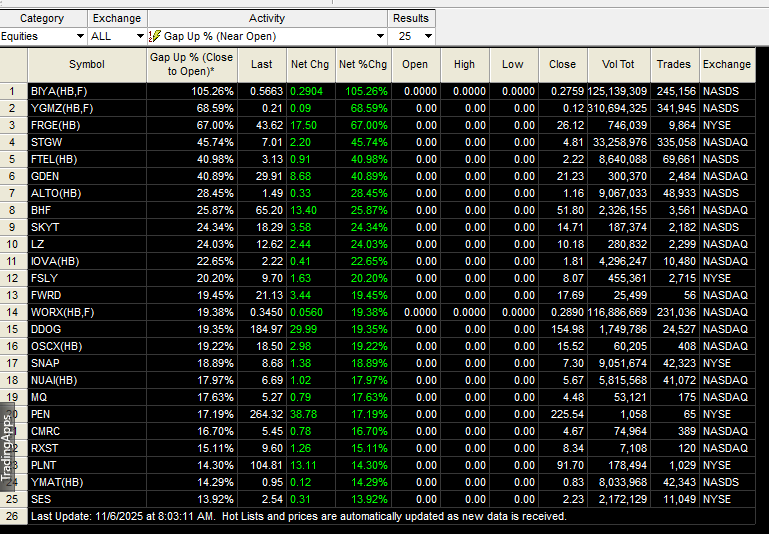Open the Exchange dropdown showing ALL
Viewport: 769px width, 534px height.
[117, 36]
